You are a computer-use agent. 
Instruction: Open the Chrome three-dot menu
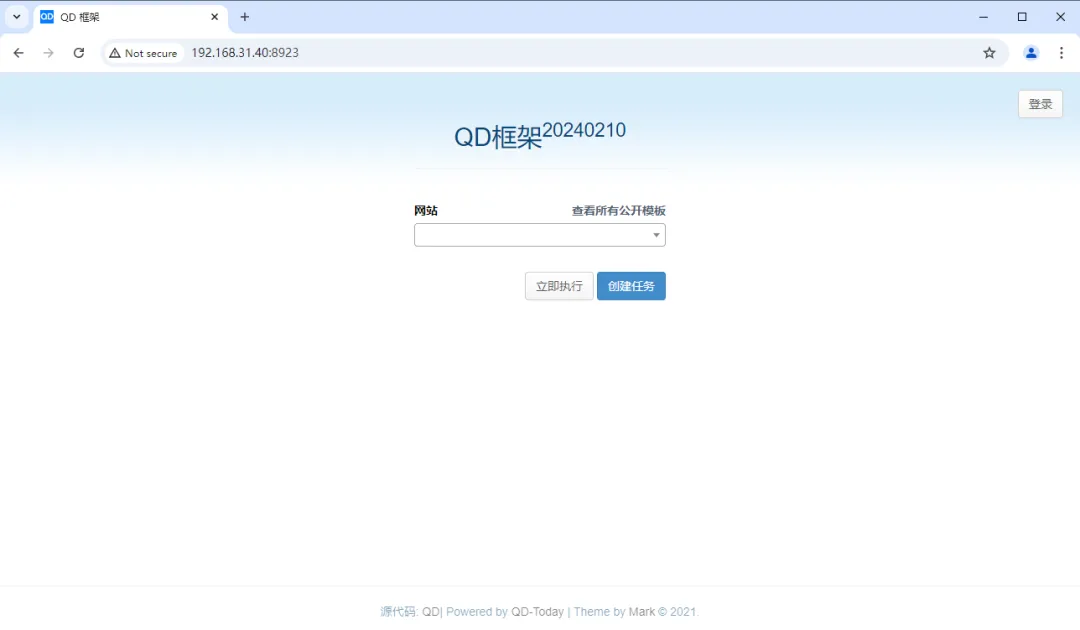point(1061,53)
